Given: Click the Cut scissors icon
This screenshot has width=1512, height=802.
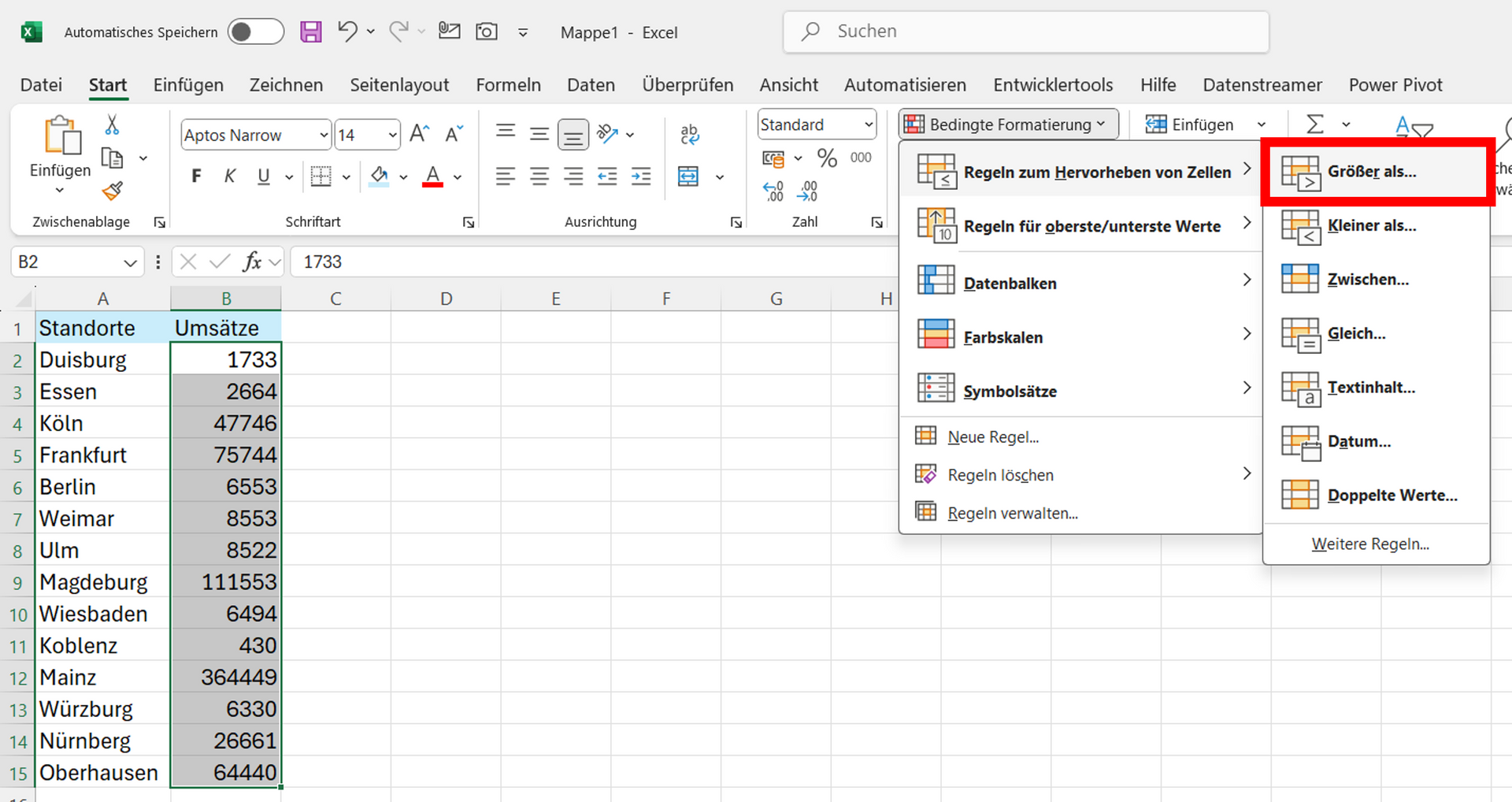Looking at the screenshot, I should [112, 124].
